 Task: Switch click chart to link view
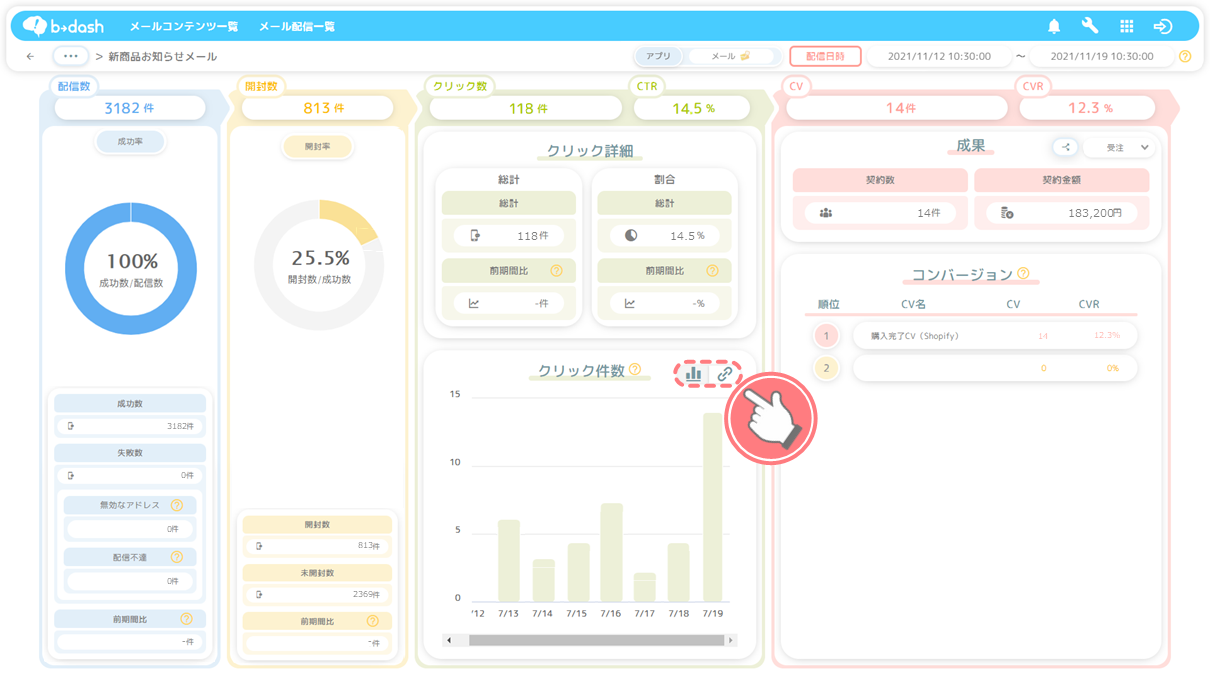coord(725,373)
